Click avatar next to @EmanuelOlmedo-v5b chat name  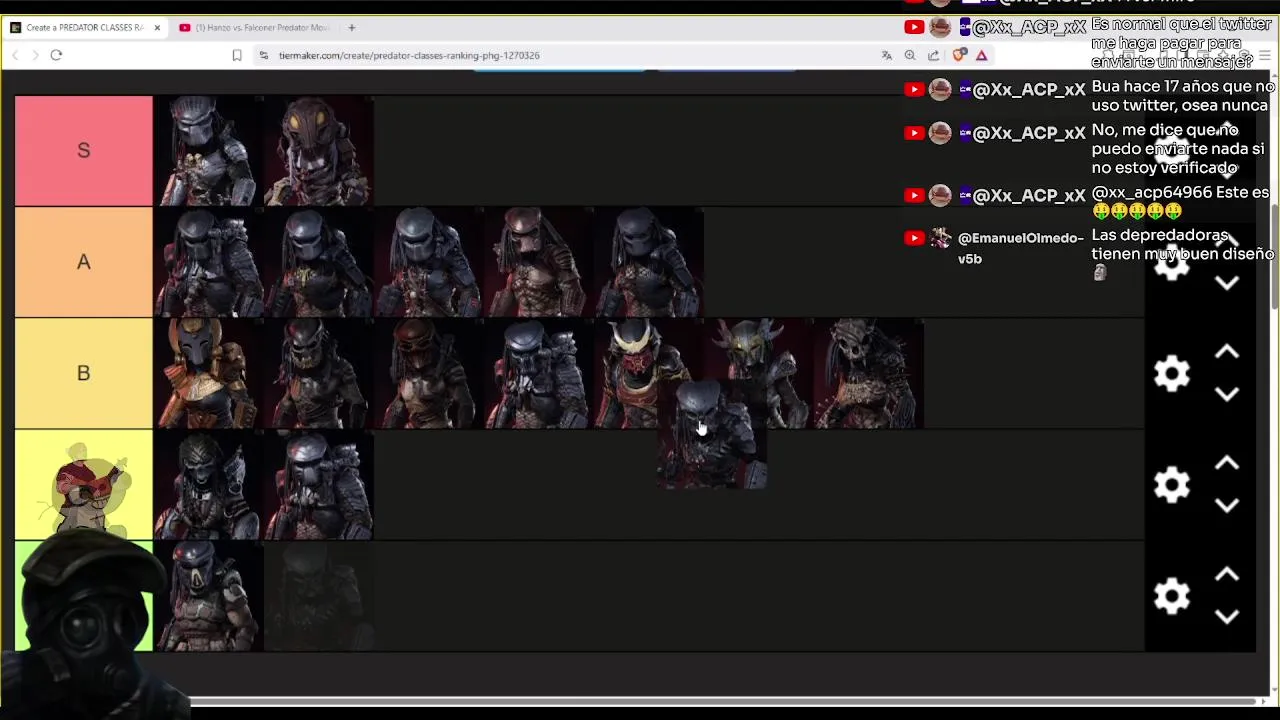coord(940,238)
